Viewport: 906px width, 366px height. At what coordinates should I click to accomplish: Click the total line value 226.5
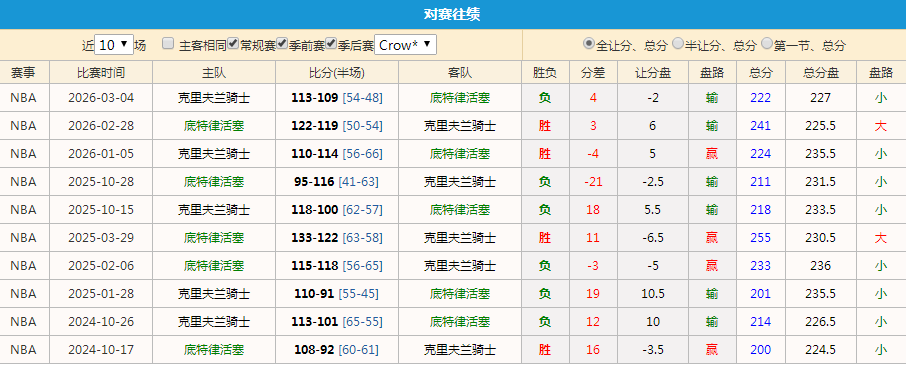tap(821, 321)
